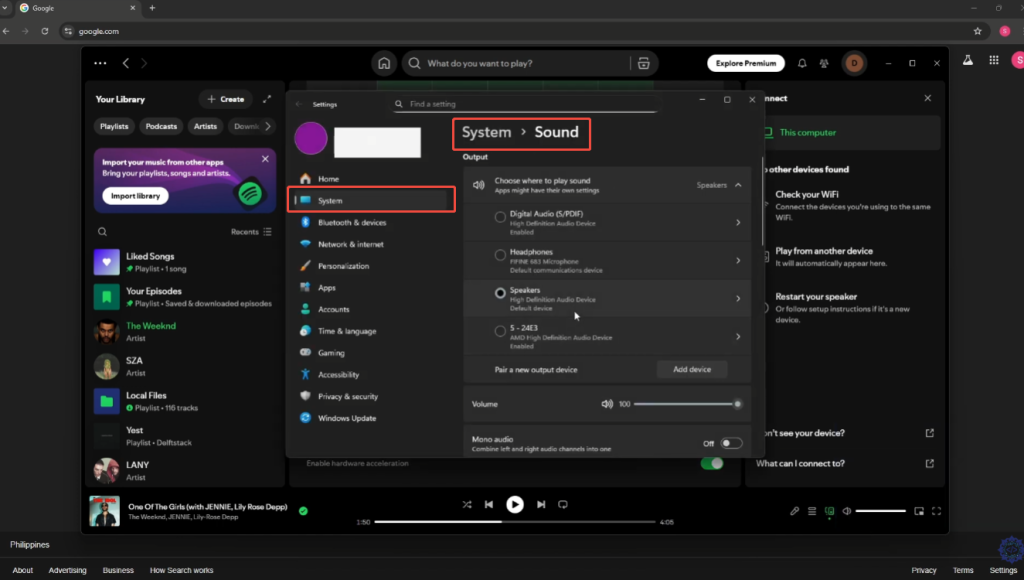This screenshot has width=1024, height=580.
Task: Click Create button in Your Library
Action: 225,99
